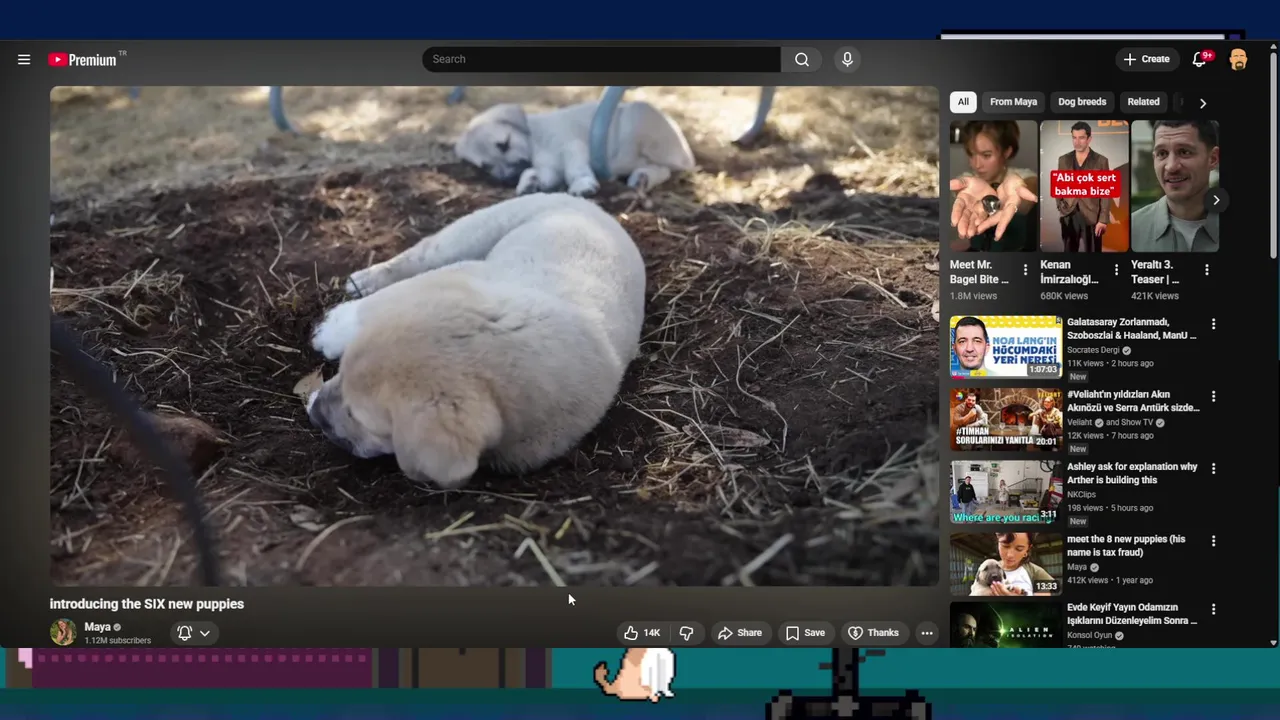Focus the Search input field

pos(601,59)
